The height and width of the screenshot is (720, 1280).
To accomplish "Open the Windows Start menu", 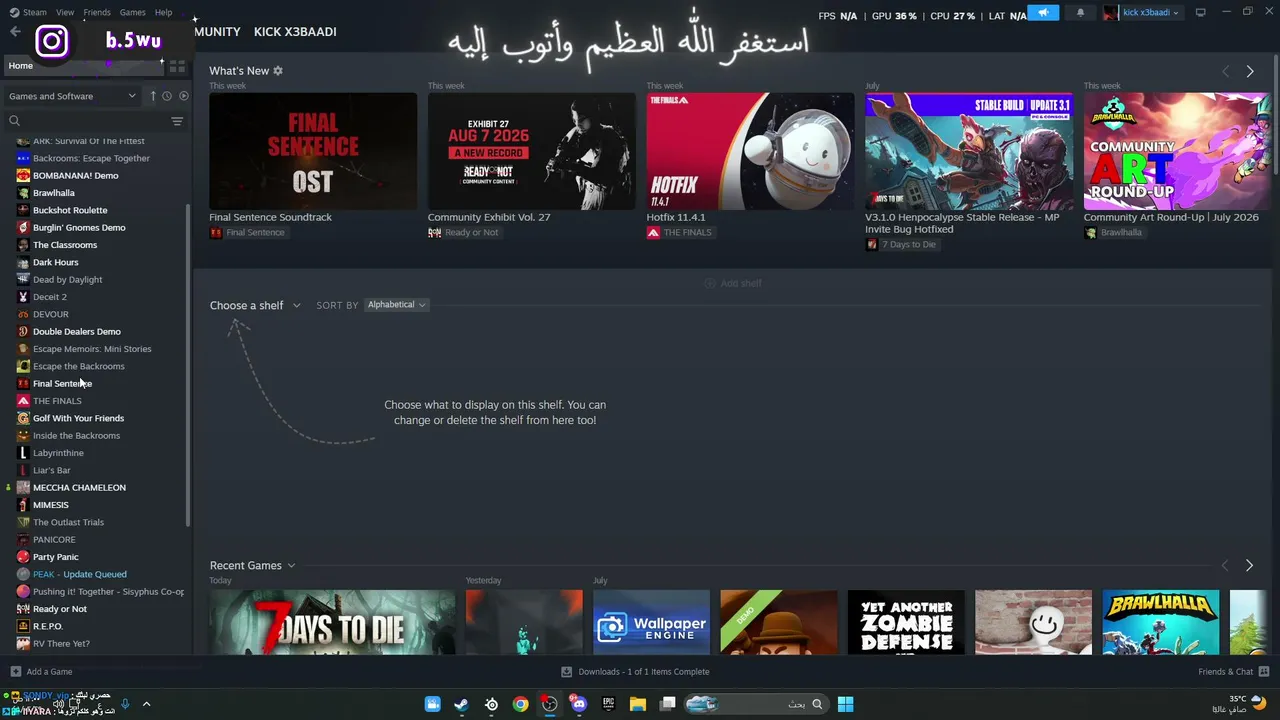I will point(845,704).
